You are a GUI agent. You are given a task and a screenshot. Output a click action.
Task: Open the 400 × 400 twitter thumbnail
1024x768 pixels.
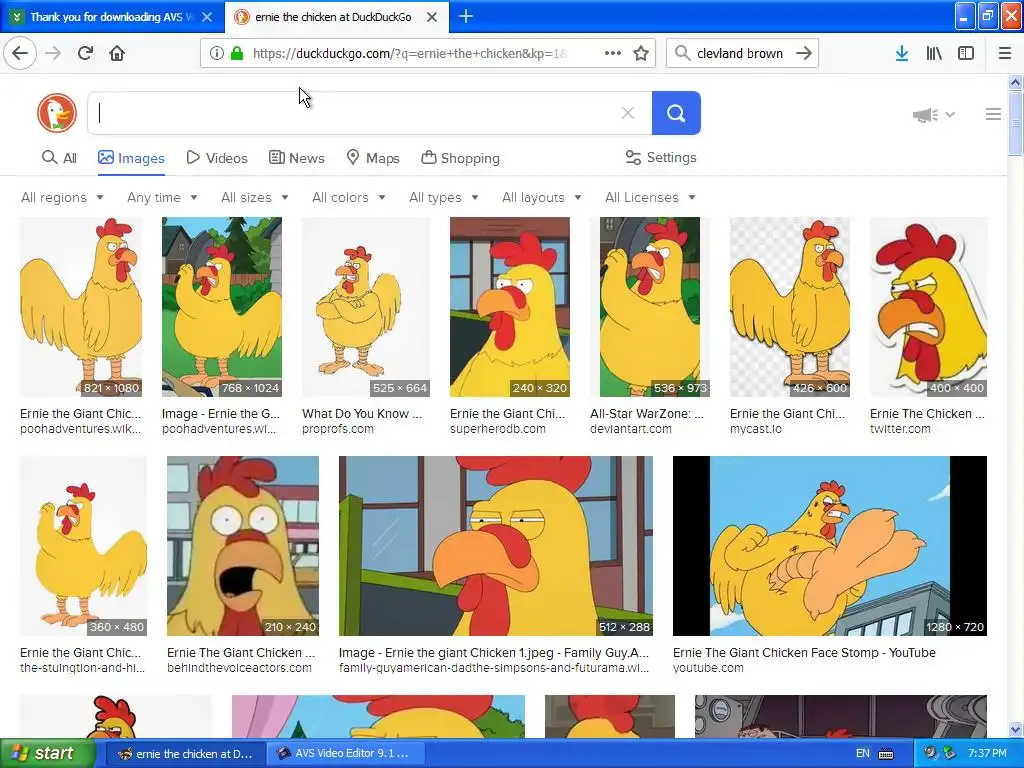929,307
